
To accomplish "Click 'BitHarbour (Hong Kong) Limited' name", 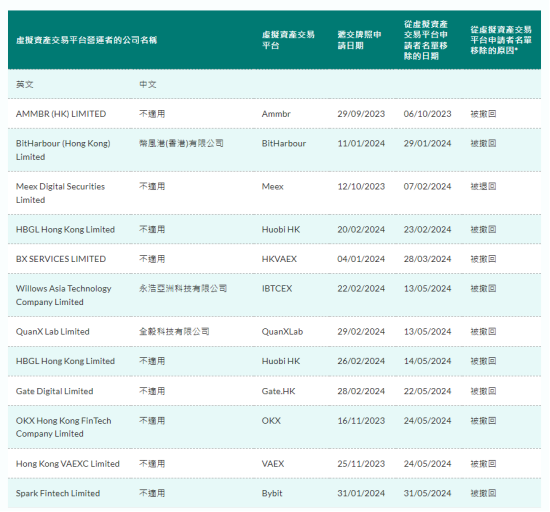I will (x=63, y=150).
